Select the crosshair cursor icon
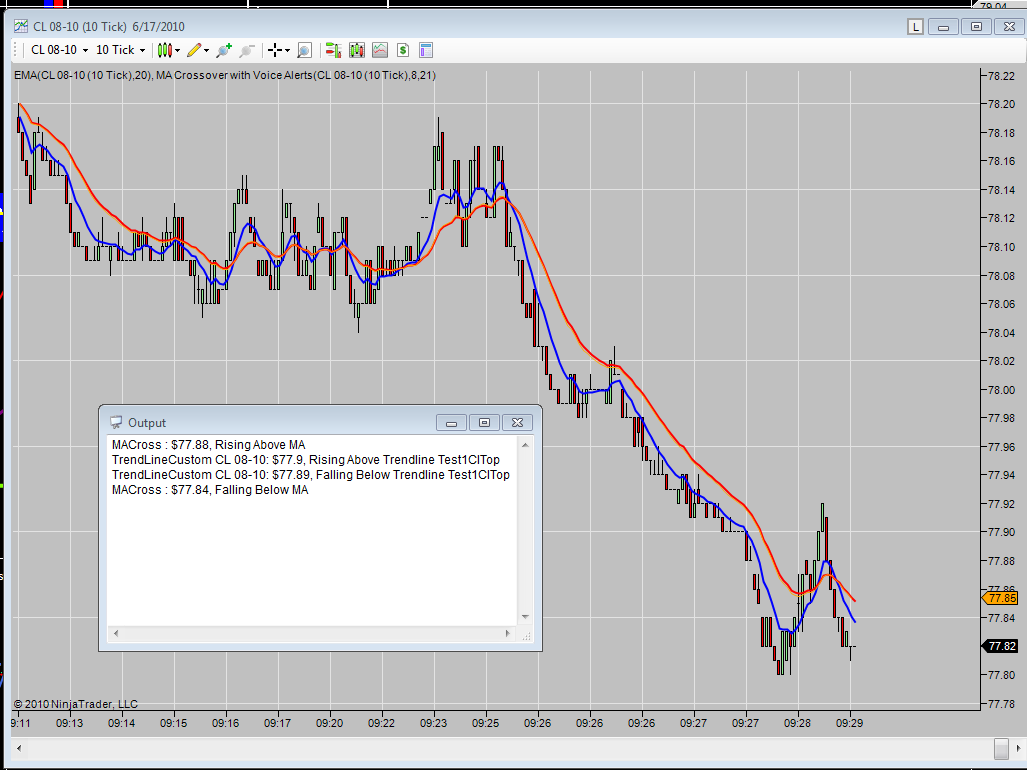Viewport: 1027px width, 770px height. tap(275, 50)
